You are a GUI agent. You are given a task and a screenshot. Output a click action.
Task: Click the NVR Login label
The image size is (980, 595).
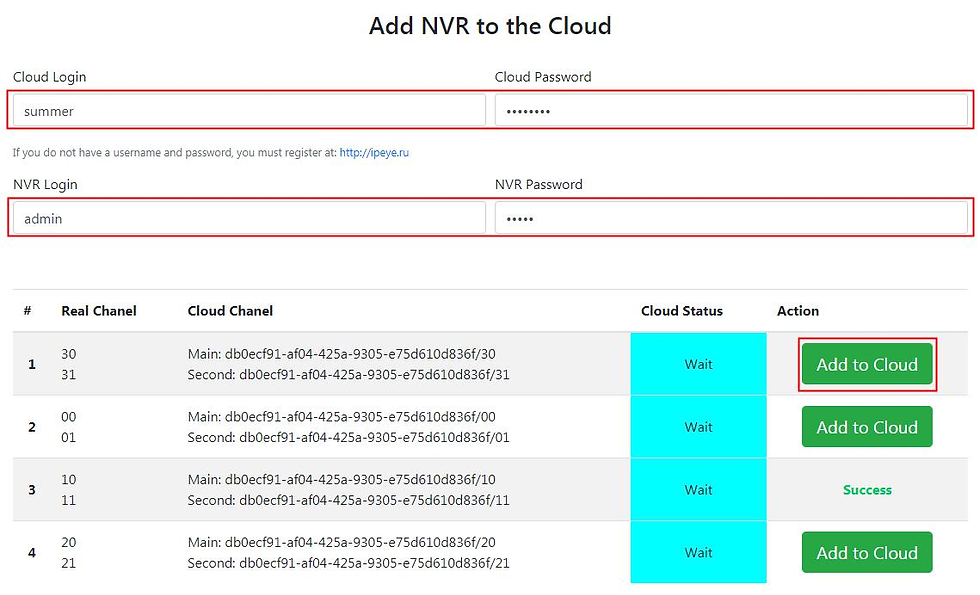(x=45, y=184)
